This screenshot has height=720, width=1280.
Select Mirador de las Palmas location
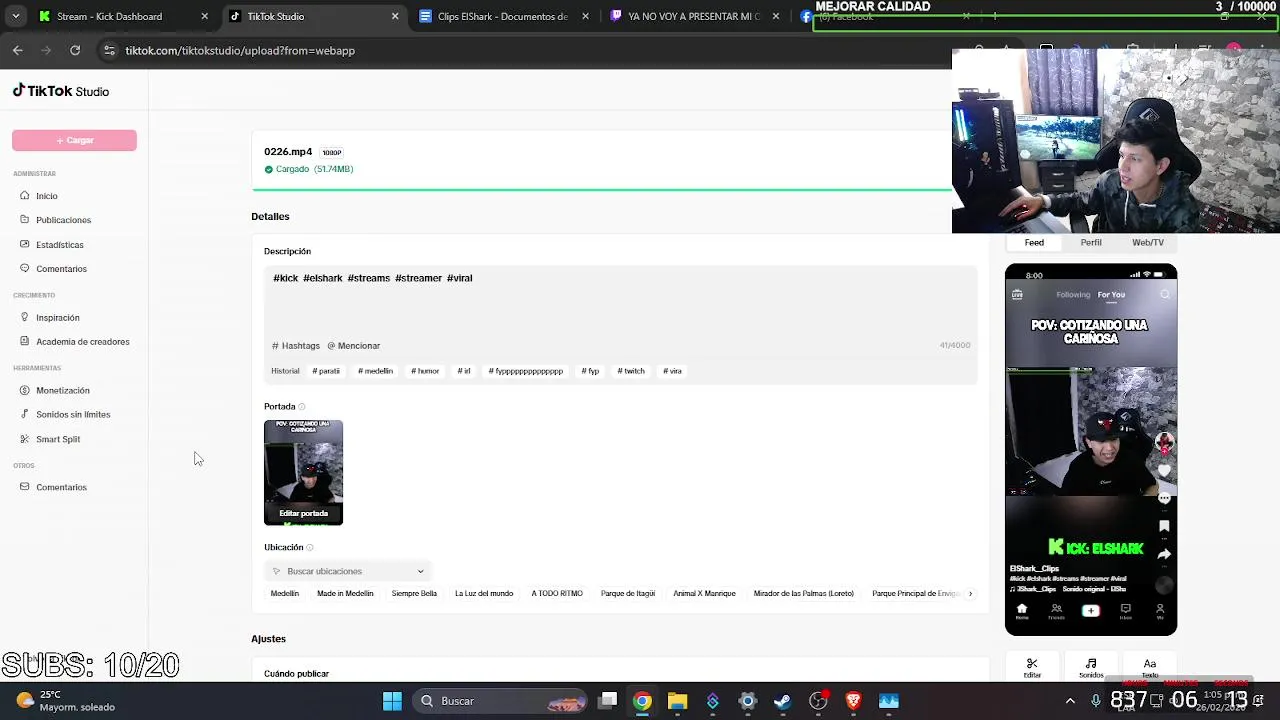(803, 594)
